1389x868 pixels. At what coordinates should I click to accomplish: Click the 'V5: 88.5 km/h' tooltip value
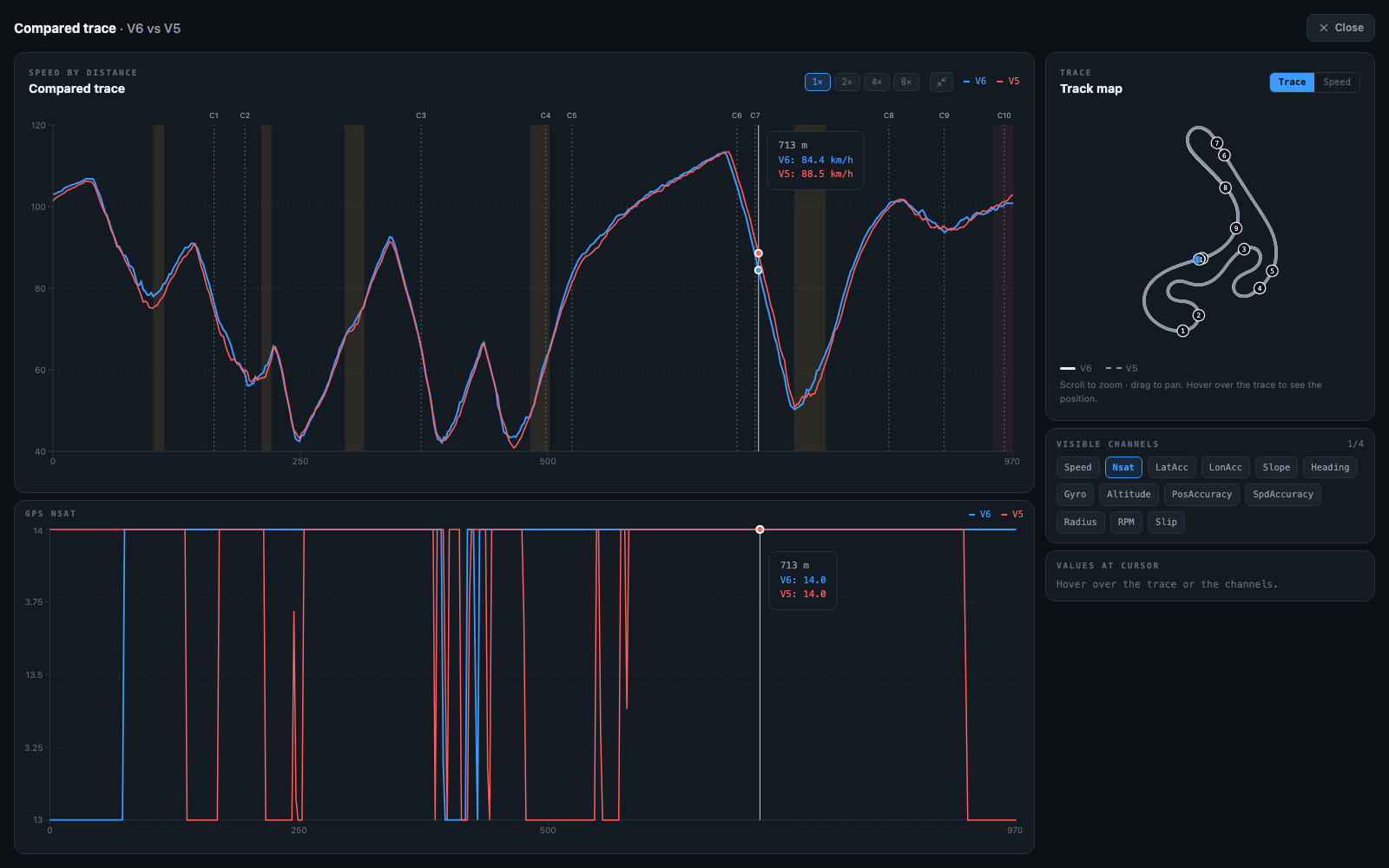(816, 174)
